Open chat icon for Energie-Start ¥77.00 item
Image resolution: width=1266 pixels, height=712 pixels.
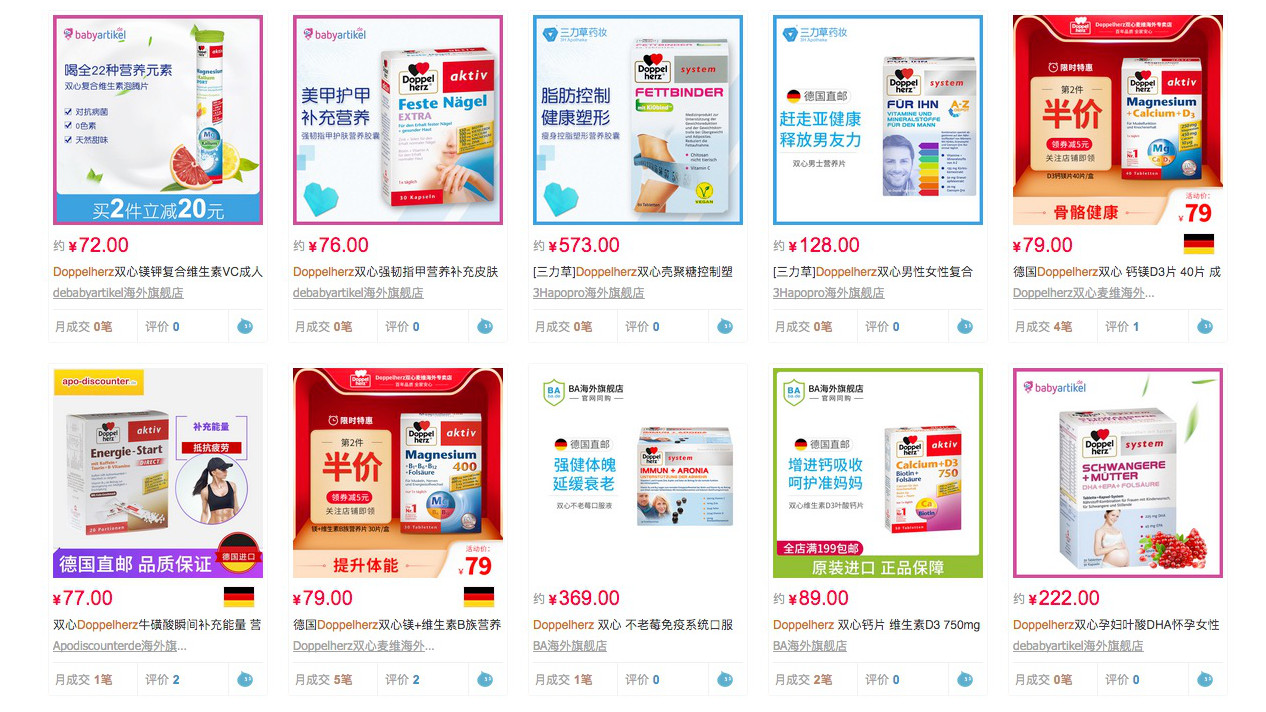click(x=245, y=679)
